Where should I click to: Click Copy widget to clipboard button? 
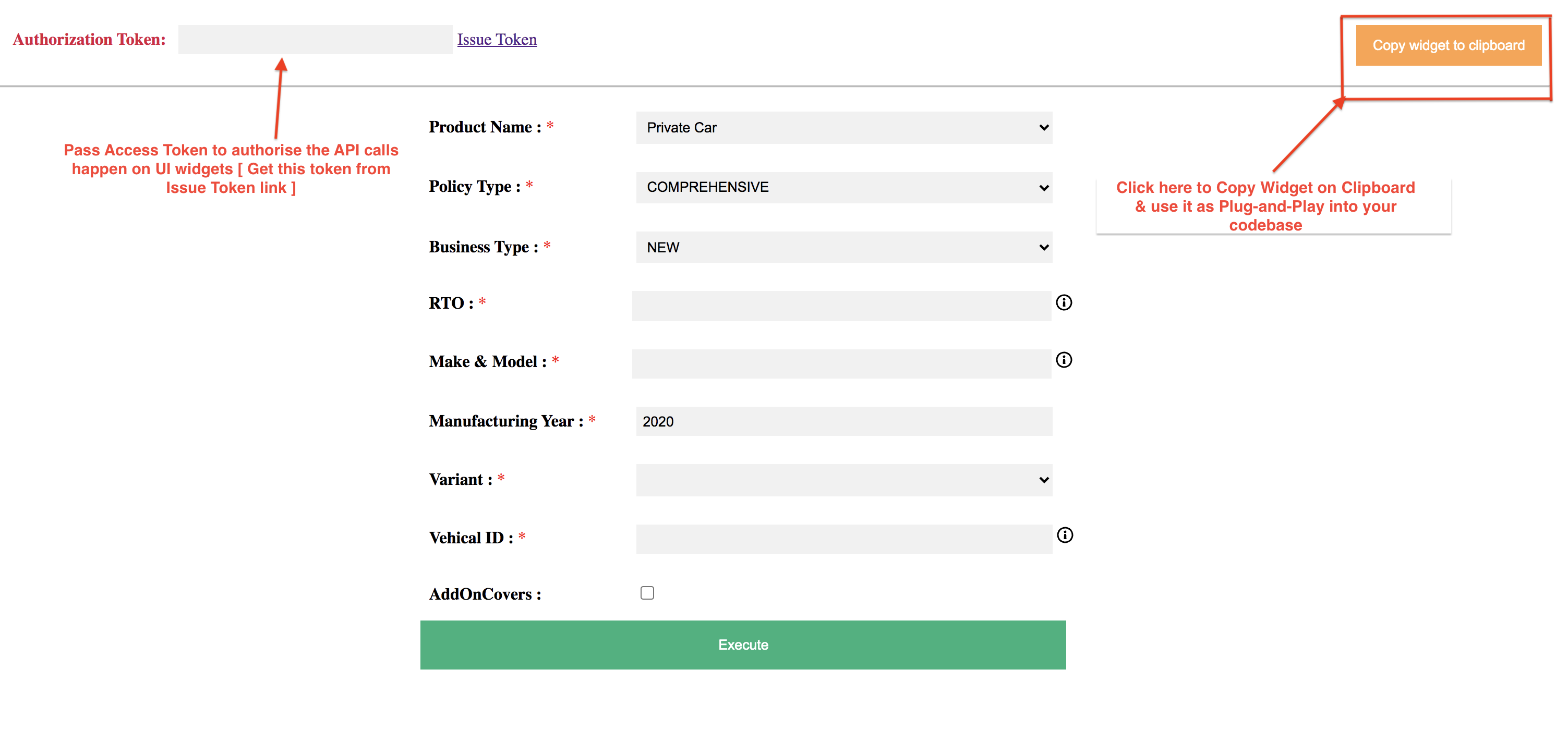1448,46
